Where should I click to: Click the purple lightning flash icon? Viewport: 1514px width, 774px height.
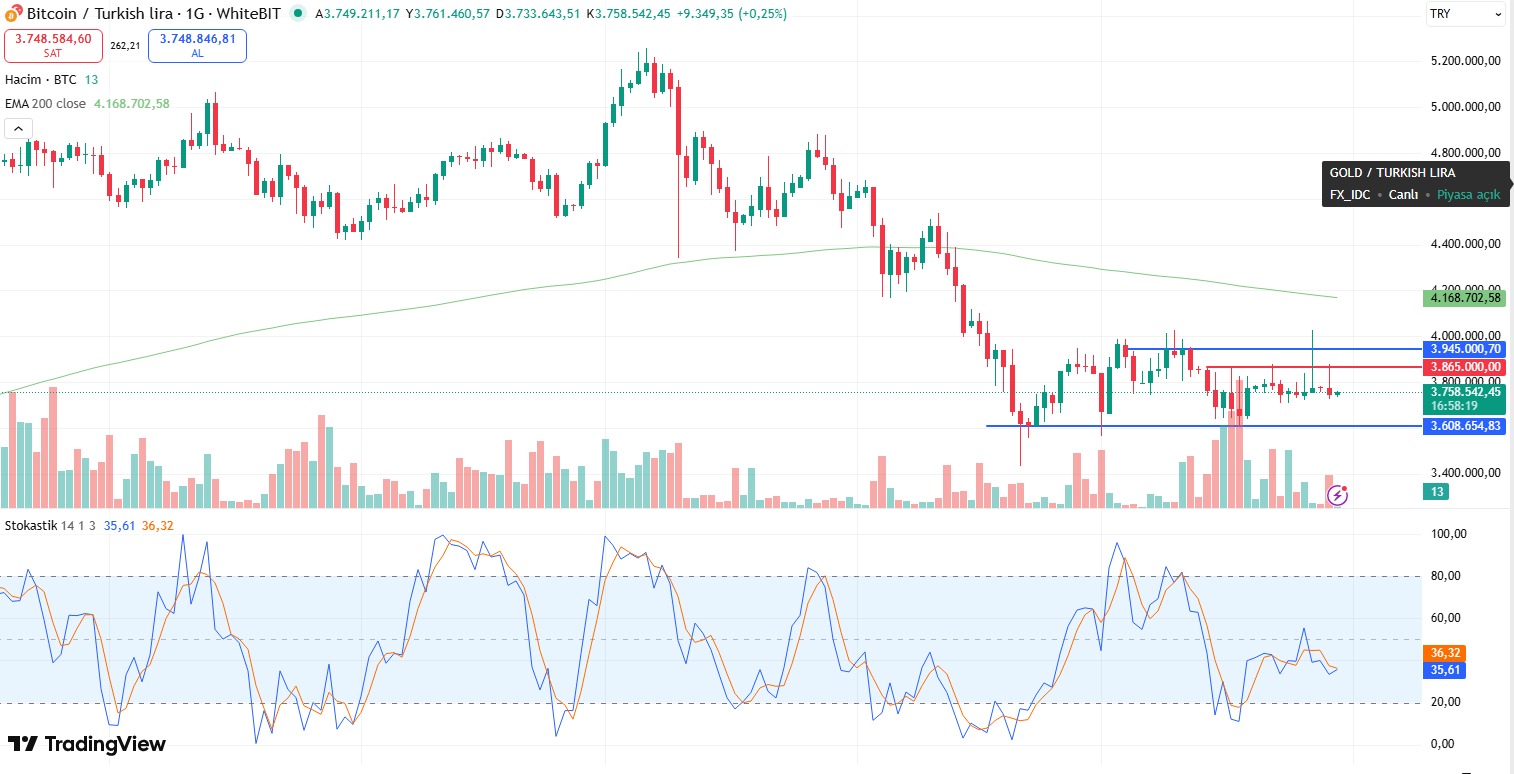[x=1337, y=494]
